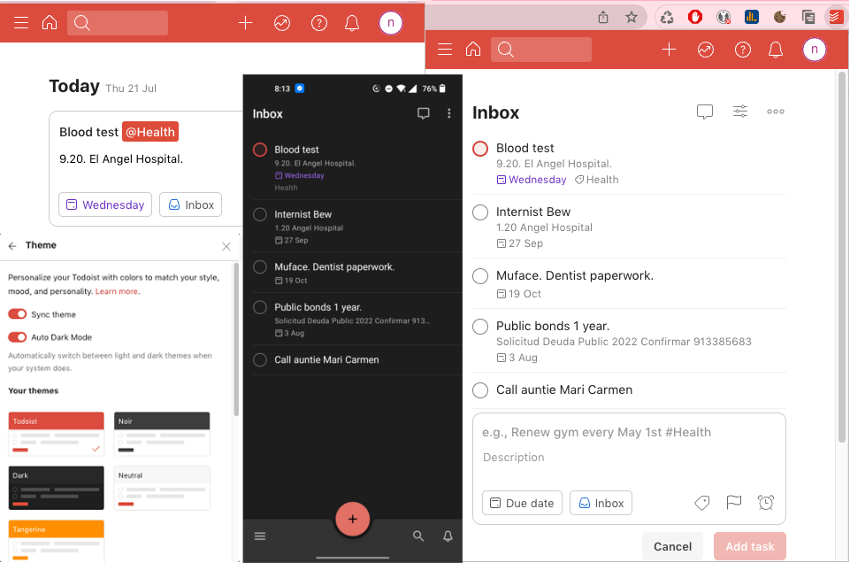Open Due date picker in add task form
The image size is (850, 563).
coord(522,503)
